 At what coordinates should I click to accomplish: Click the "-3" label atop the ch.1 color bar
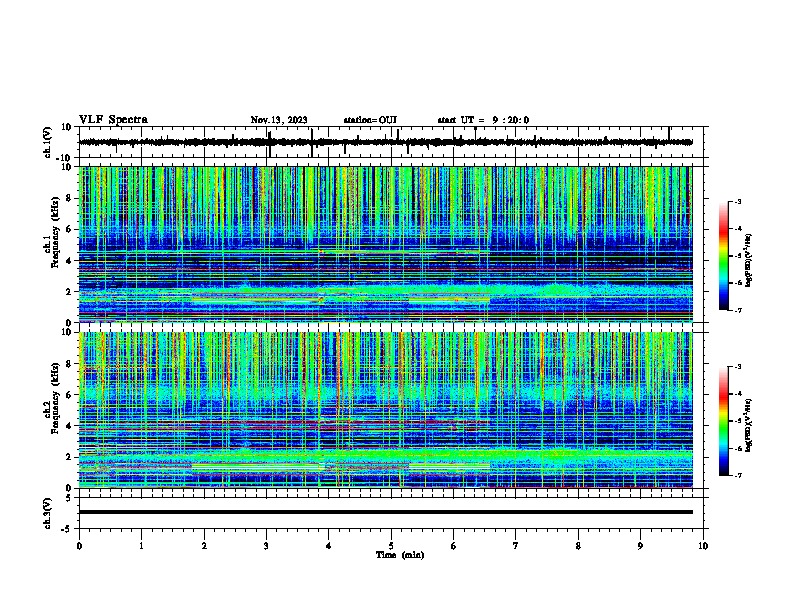(x=737, y=201)
